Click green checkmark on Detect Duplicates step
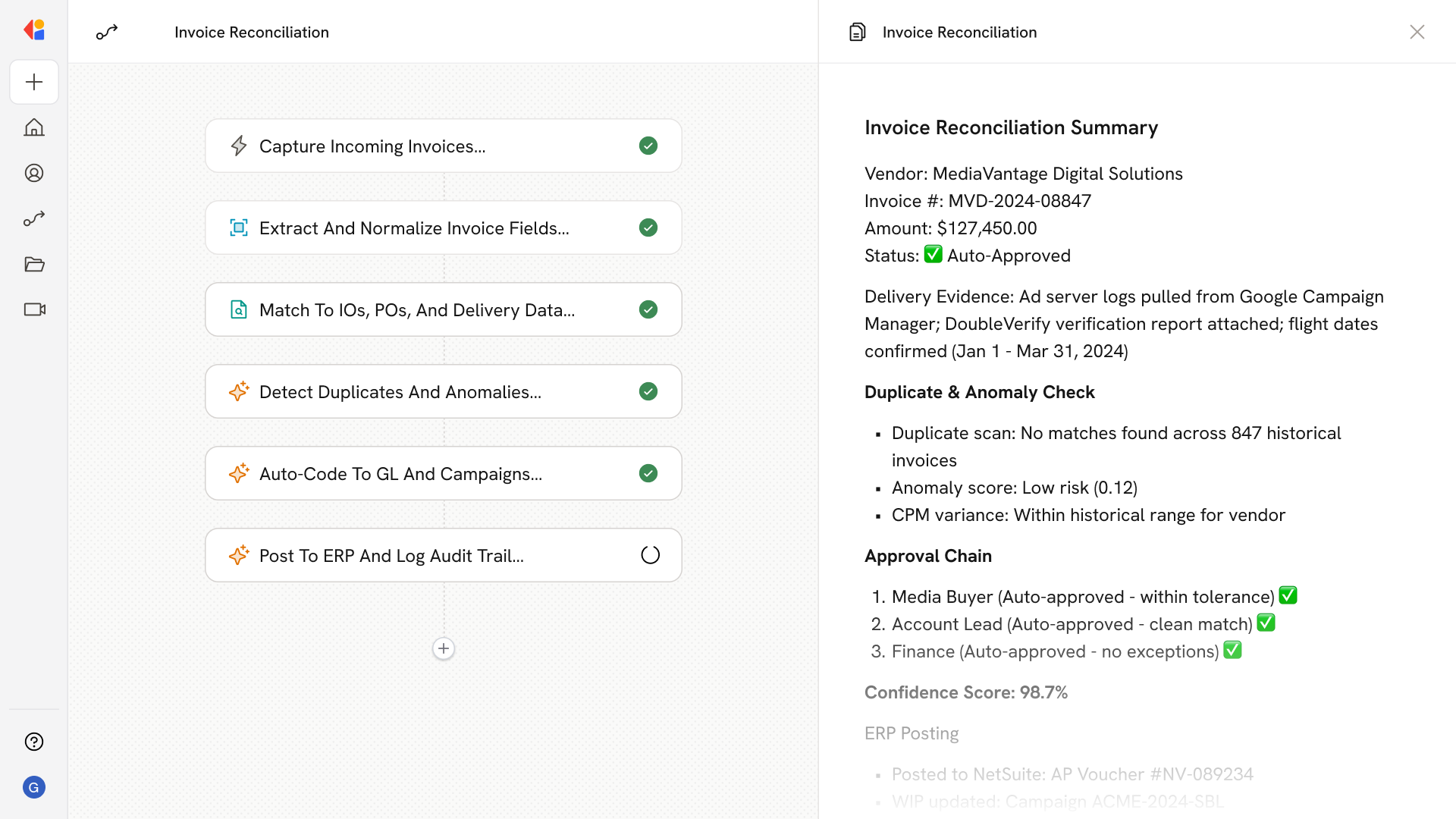The width and height of the screenshot is (1456, 819). point(648,391)
